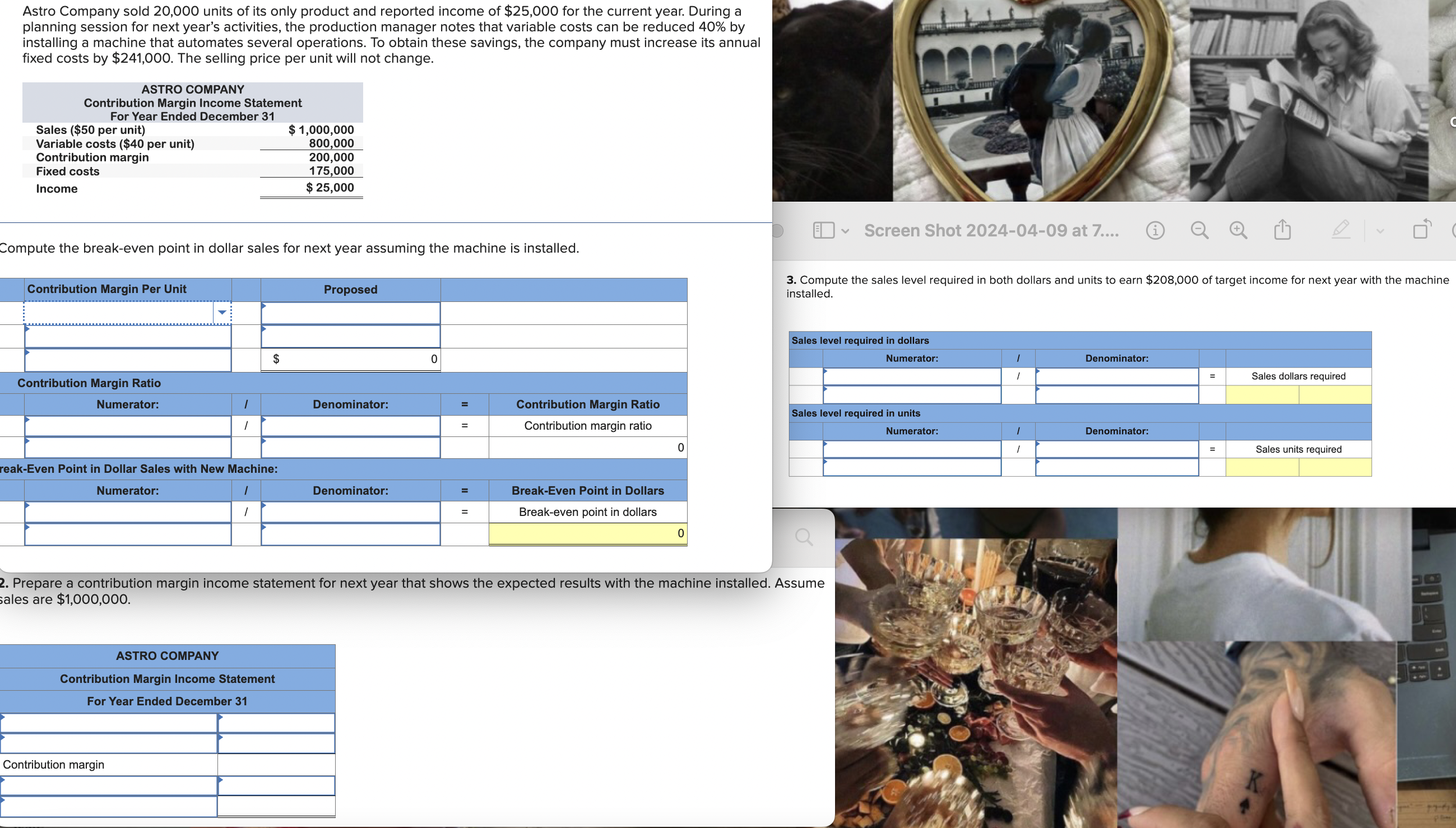Click the rotate icon in Preview
Image resolution: width=1456 pixels, height=828 pixels.
(1421, 229)
